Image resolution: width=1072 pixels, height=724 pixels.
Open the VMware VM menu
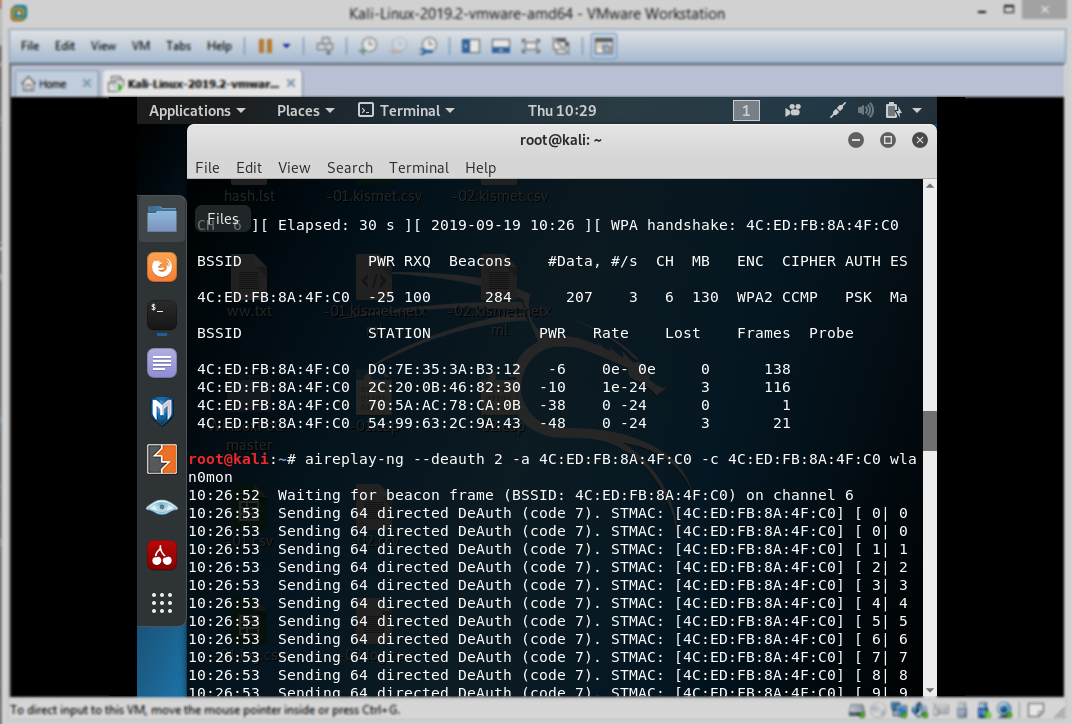[141, 46]
